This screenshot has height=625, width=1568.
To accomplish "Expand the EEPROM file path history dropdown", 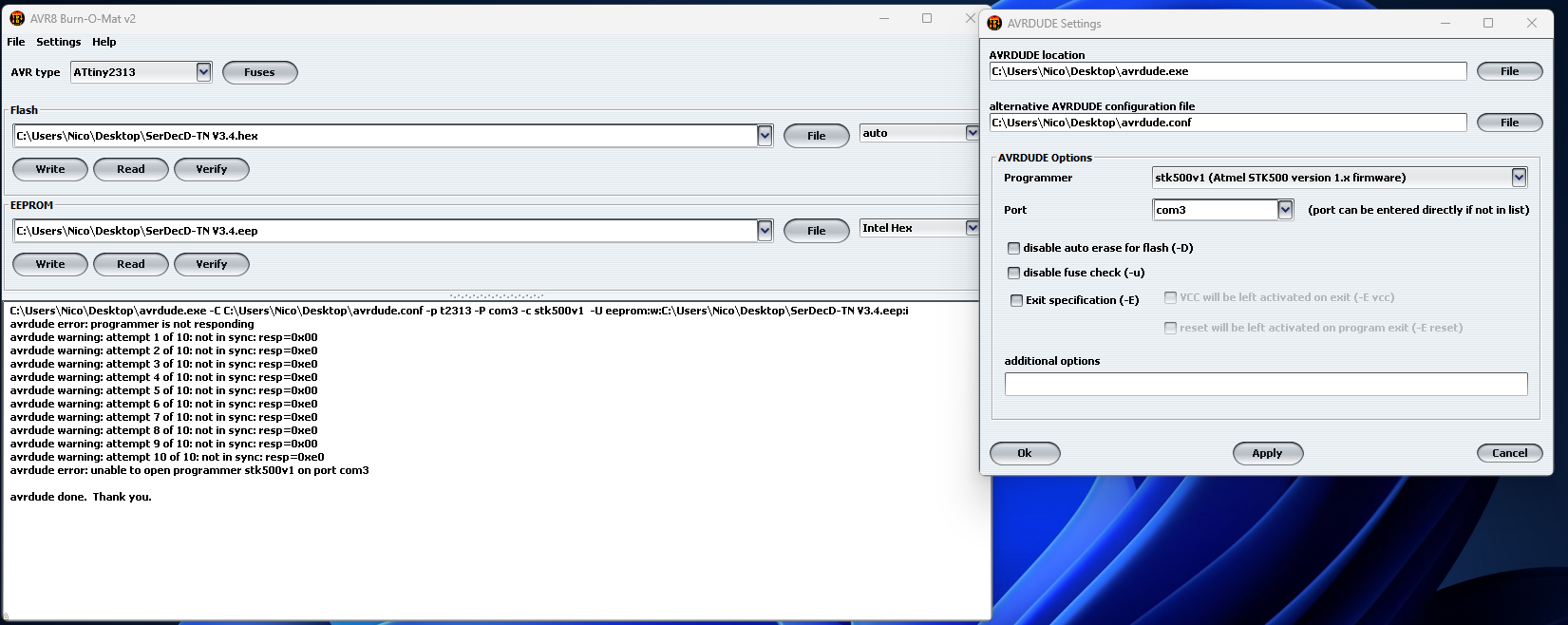I will click(765, 231).
